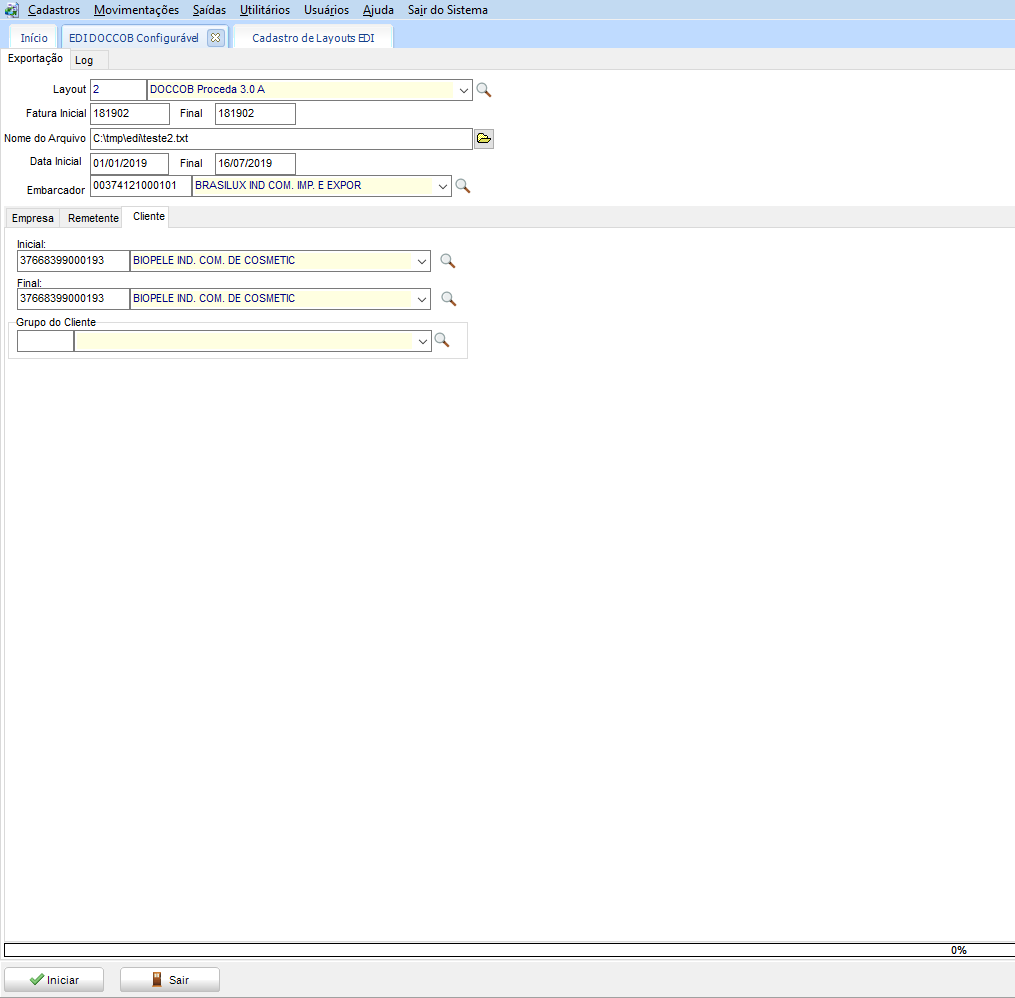This screenshot has width=1015, height=998.
Task: Focus the Layout code field
Action: 118,90
